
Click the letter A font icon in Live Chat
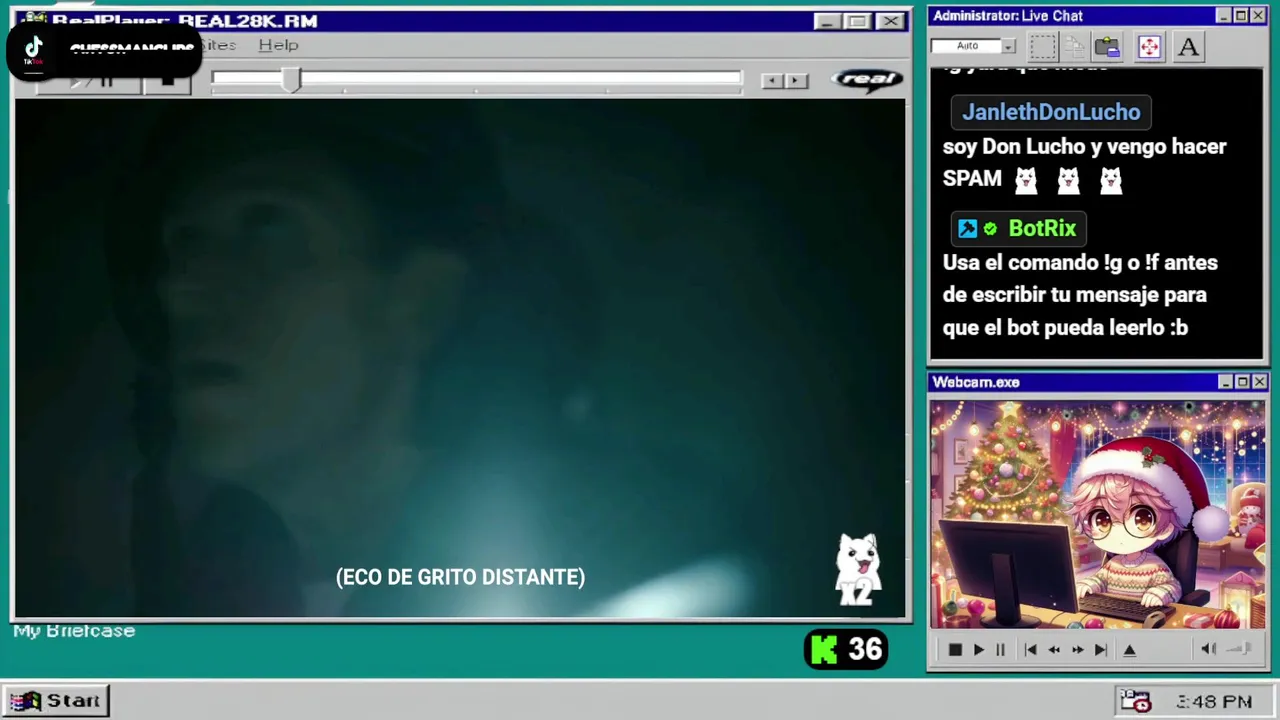(x=1188, y=46)
